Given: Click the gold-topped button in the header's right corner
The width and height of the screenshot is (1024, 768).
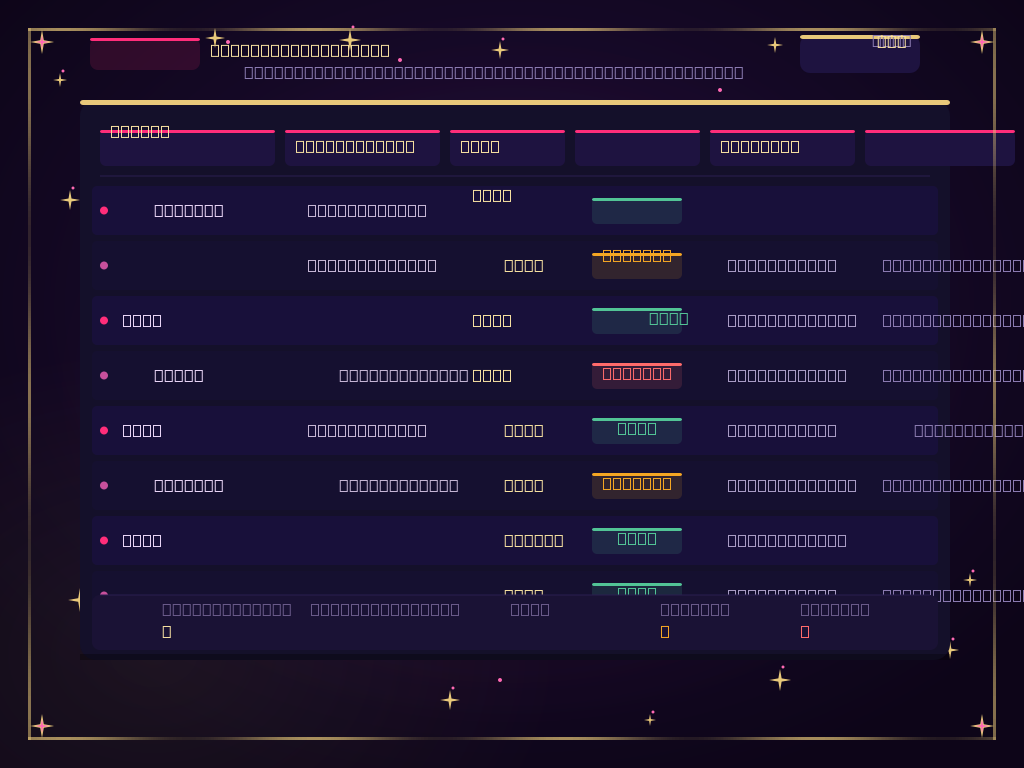Looking at the screenshot, I should (859, 54).
